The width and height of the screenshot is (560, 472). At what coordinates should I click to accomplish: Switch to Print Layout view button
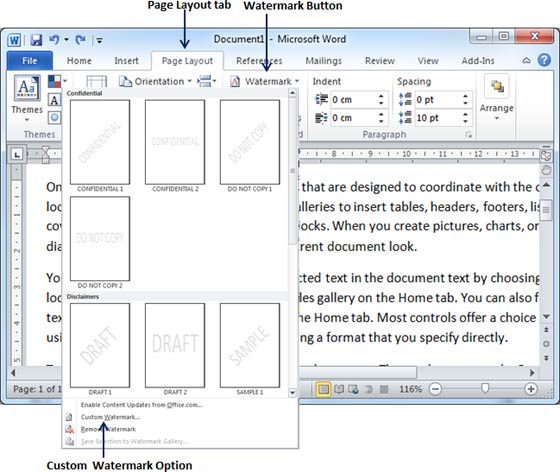click(x=323, y=389)
